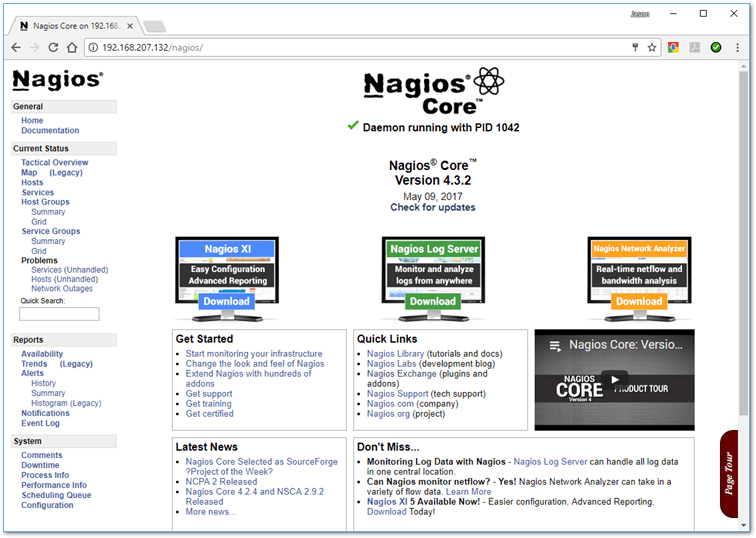
Task: Open Nagios Labs quick link
Action: 391,363
